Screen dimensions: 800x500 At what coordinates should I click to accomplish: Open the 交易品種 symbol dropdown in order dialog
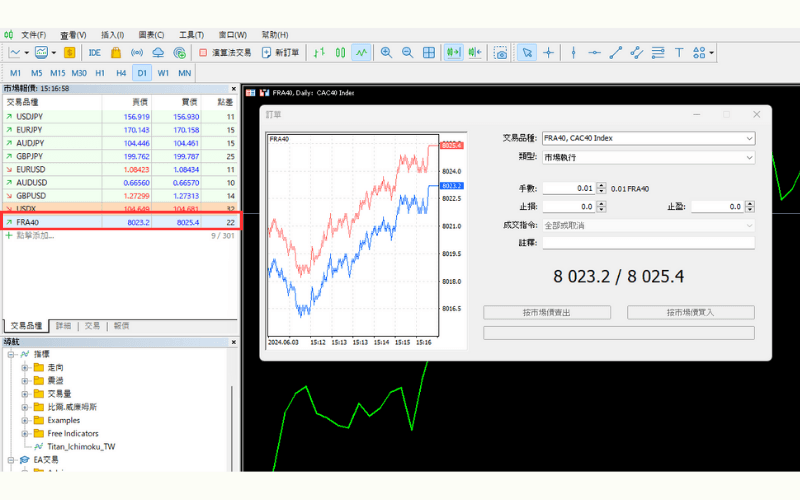coord(649,138)
